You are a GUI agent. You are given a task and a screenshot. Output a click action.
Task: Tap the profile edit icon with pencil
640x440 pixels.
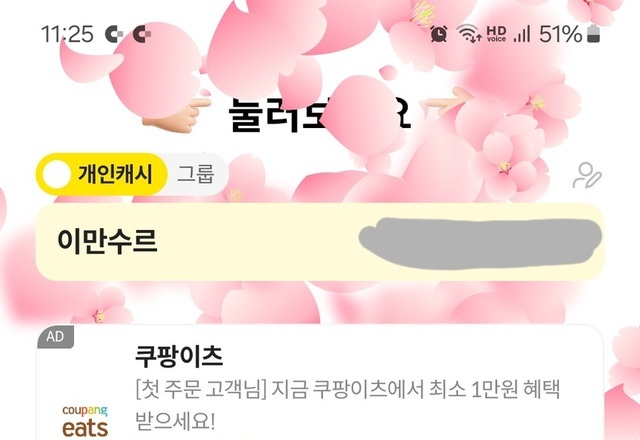pyautogui.click(x=587, y=175)
